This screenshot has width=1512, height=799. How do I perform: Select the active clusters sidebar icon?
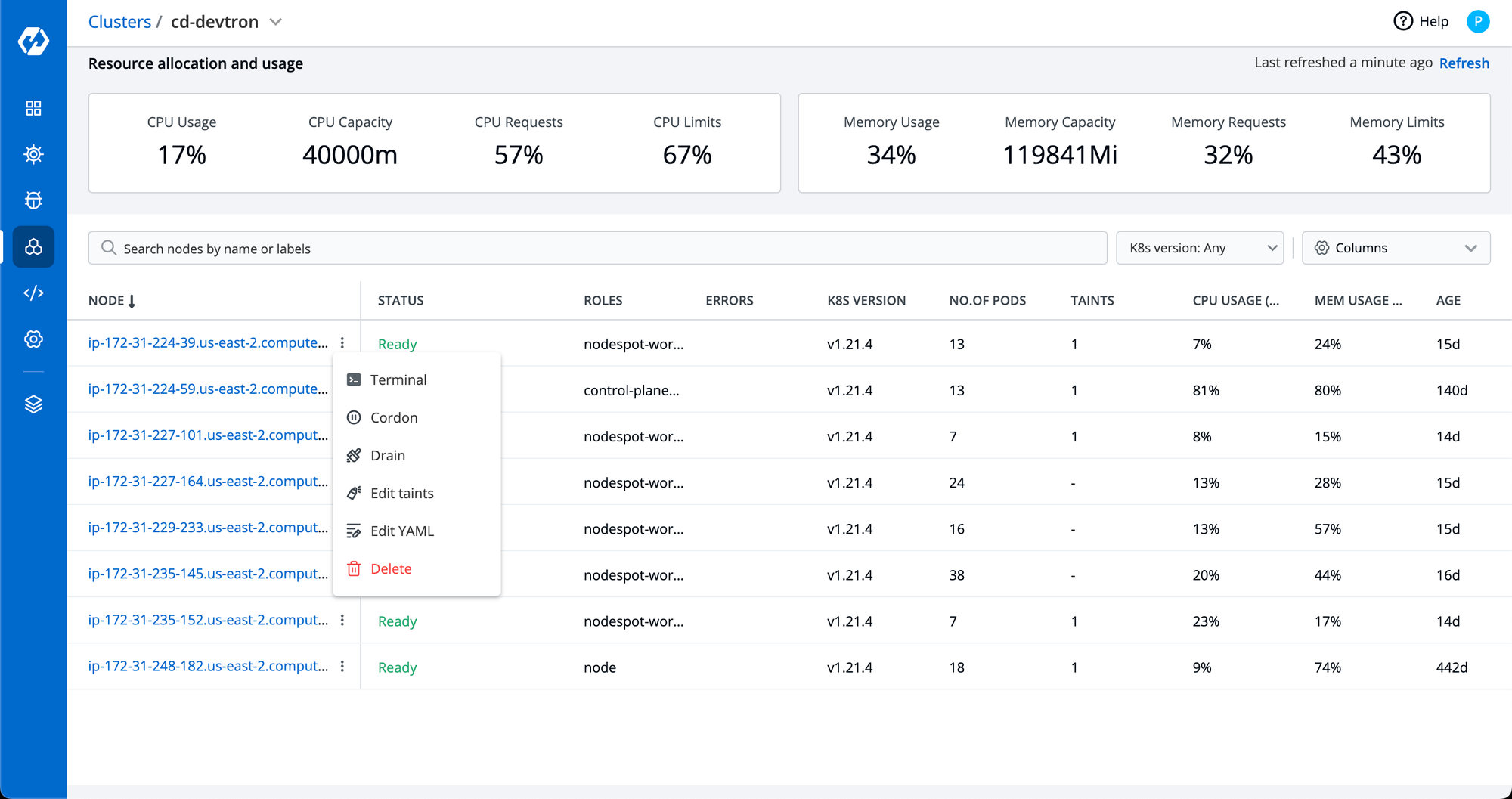tap(33, 246)
